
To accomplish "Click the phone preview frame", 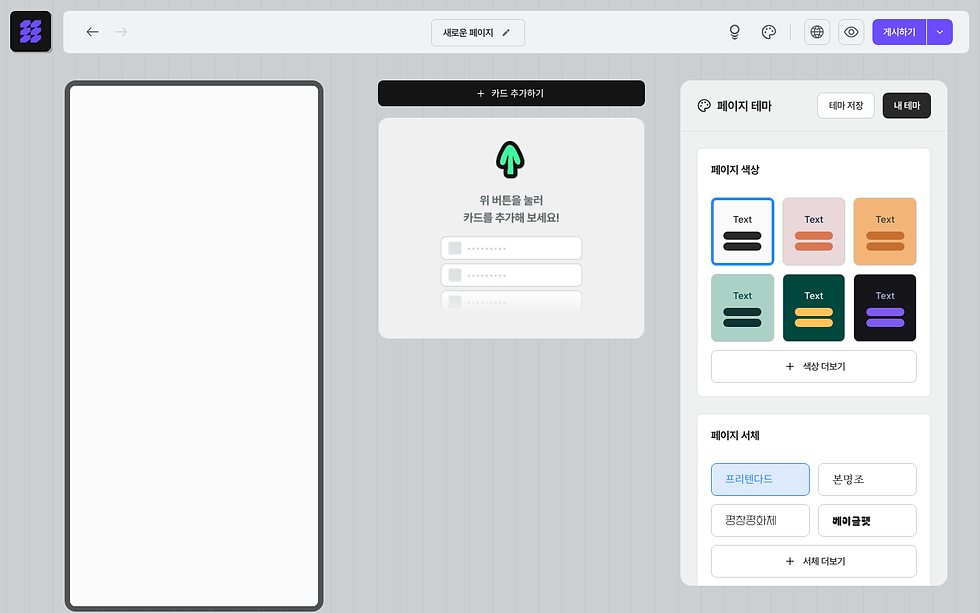I will tap(194, 346).
